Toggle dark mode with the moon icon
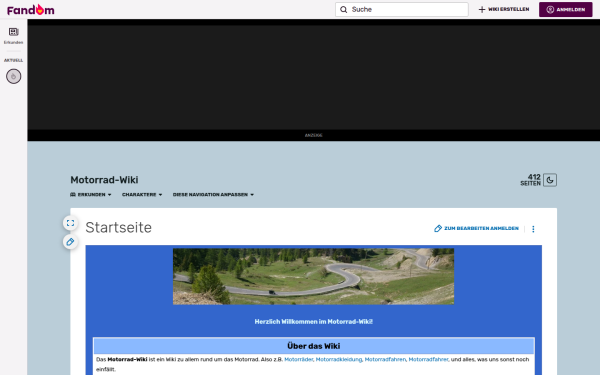This screenshot has height=375, width=600. [550, 180]
